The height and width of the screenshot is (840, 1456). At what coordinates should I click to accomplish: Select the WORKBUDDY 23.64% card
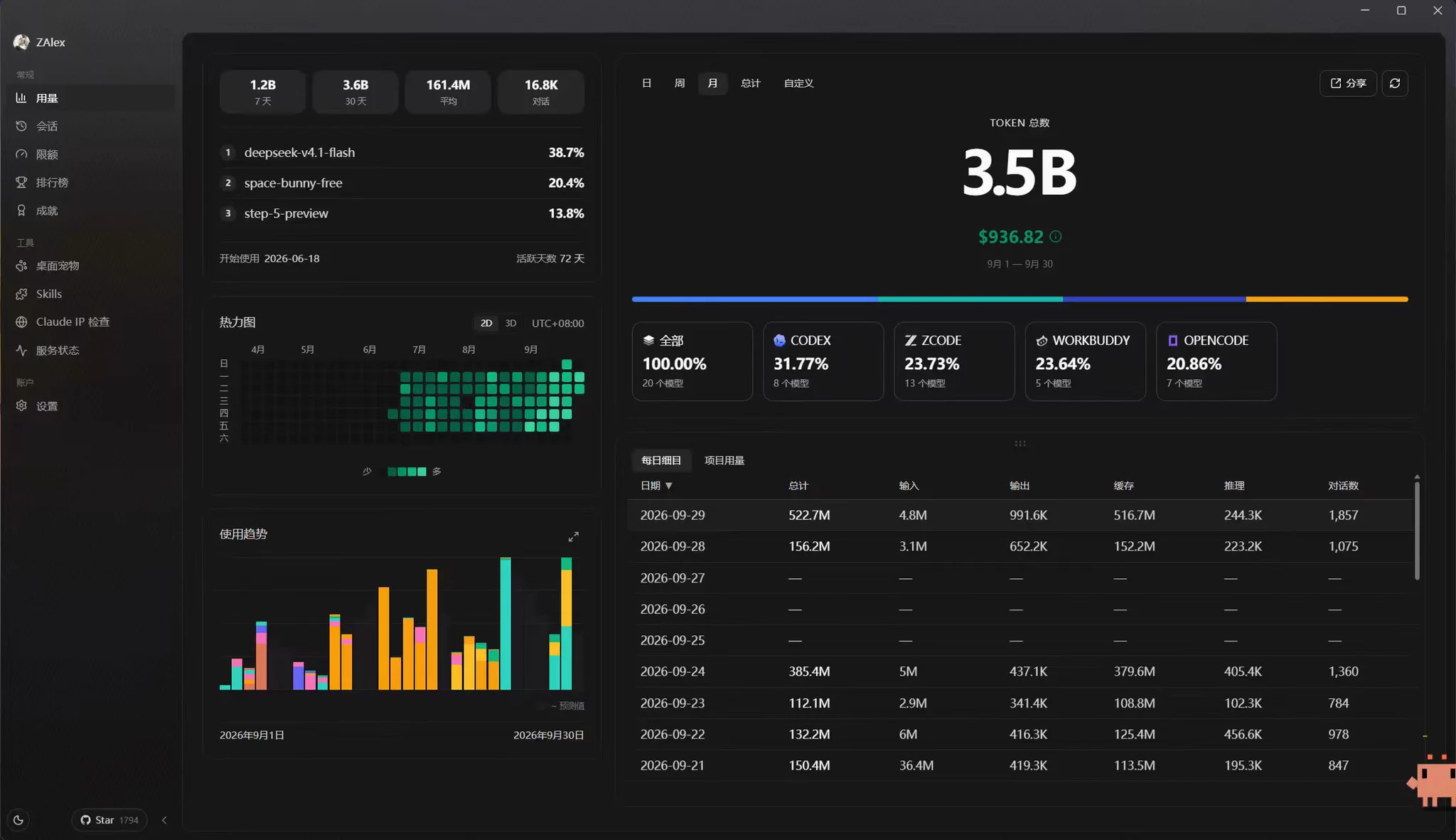[x=1086, y=361]
